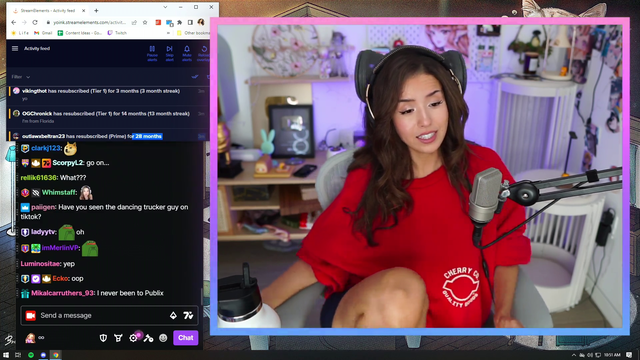
Task: Click username ladyytv in chat
Action: point(43,232)
